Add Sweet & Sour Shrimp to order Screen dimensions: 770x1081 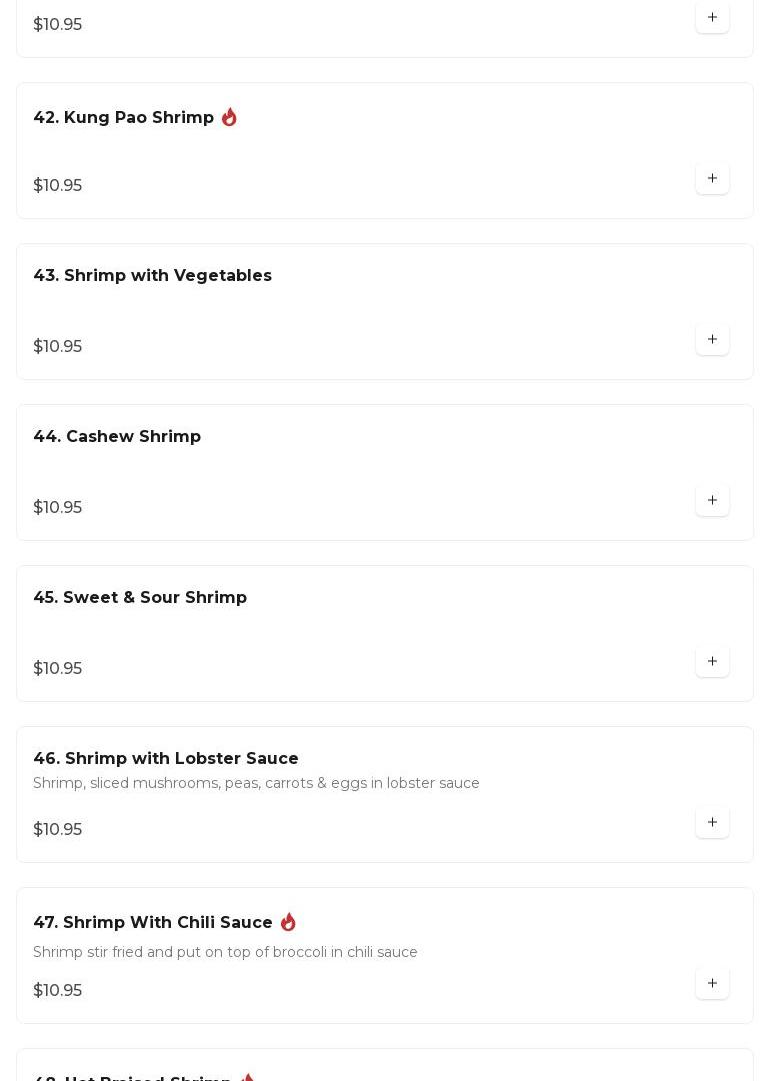pos(712,662)
